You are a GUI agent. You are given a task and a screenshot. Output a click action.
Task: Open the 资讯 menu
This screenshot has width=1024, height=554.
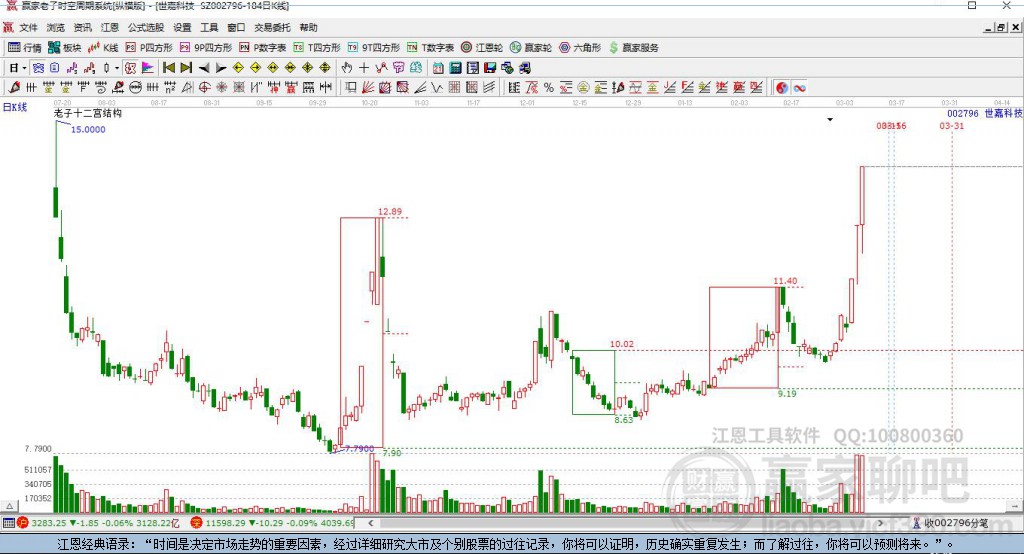coord(82,27)
